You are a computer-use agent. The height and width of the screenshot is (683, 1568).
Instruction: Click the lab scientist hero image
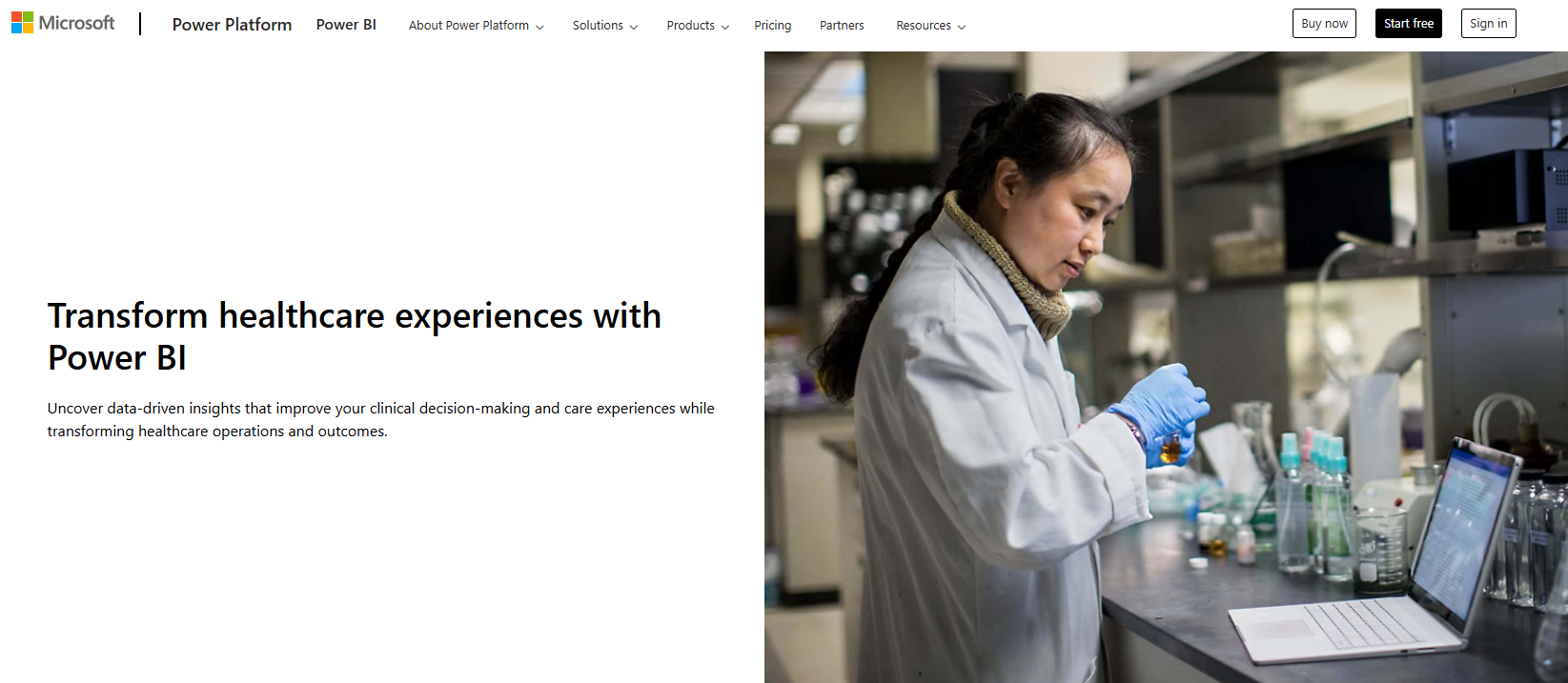tap(1165, 367)
